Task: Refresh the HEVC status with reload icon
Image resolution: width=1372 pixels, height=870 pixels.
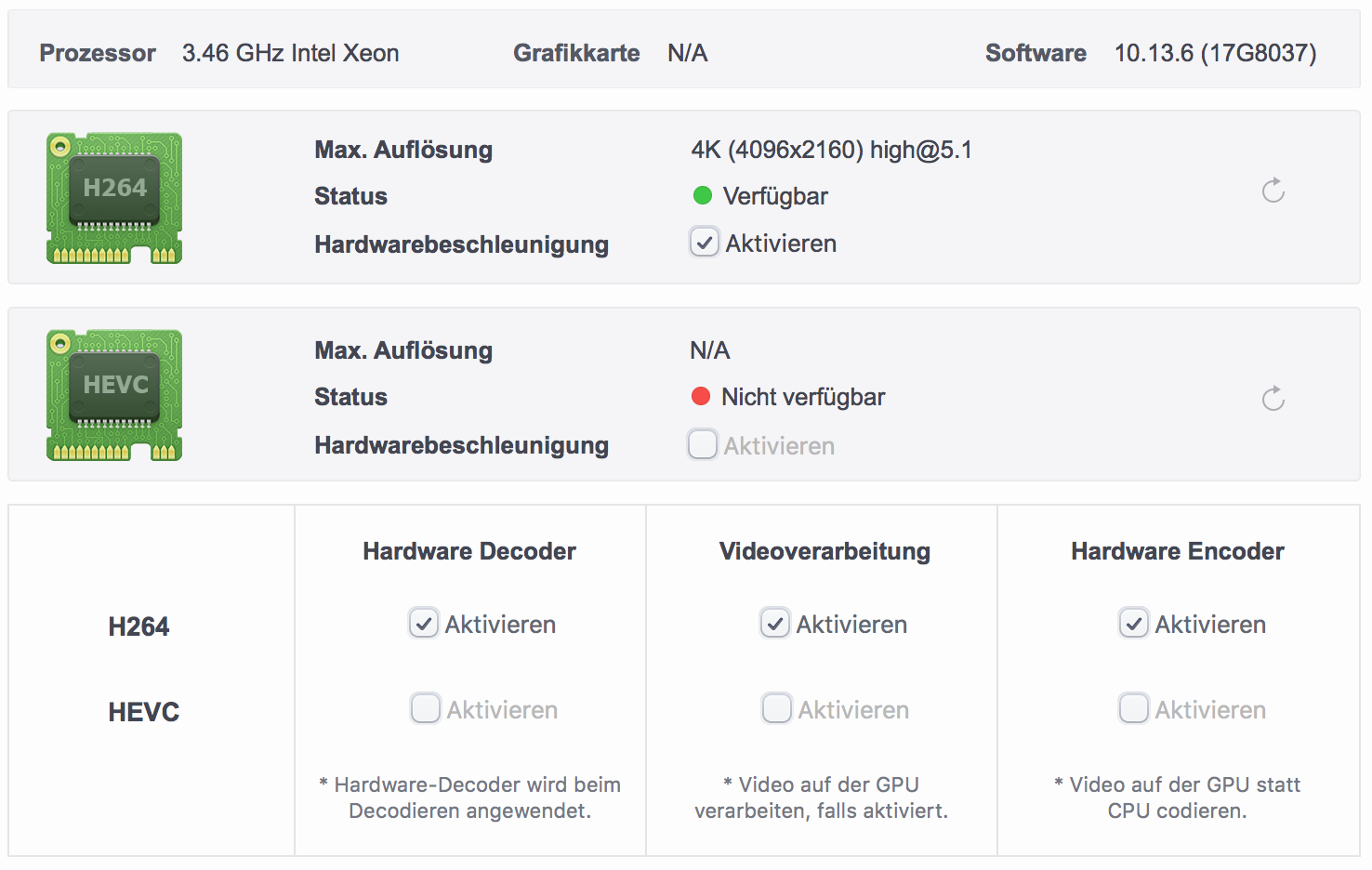Action: (1273, 399)
